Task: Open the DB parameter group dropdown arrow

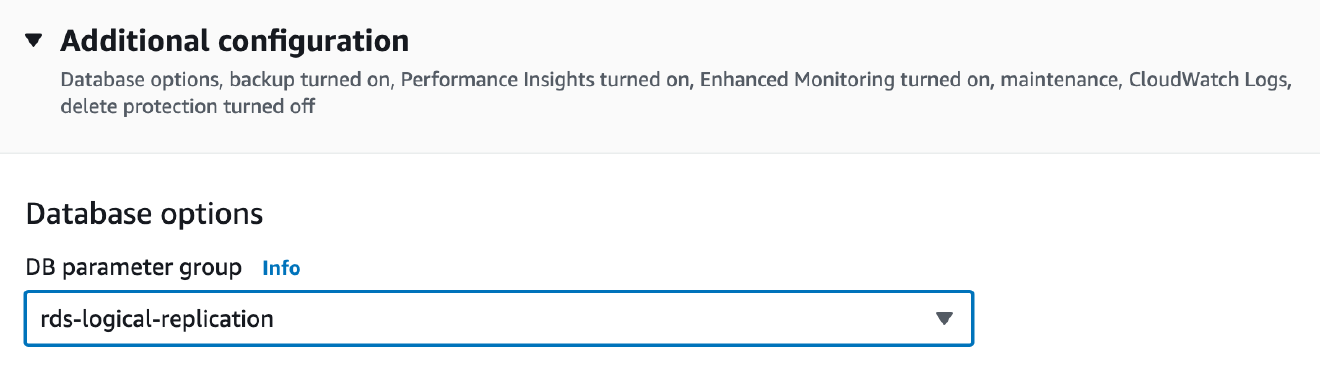Action: (943, 319)
